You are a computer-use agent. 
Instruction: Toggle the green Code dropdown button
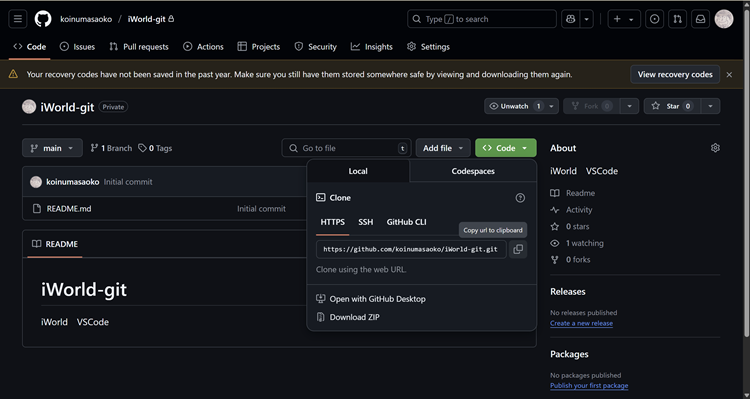506,148
